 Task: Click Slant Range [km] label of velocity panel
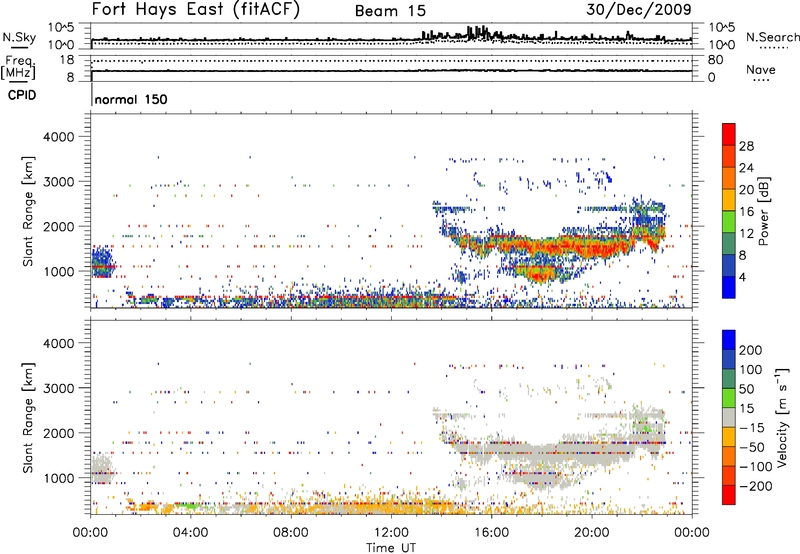pyautogui.click(x=28, y=418)
